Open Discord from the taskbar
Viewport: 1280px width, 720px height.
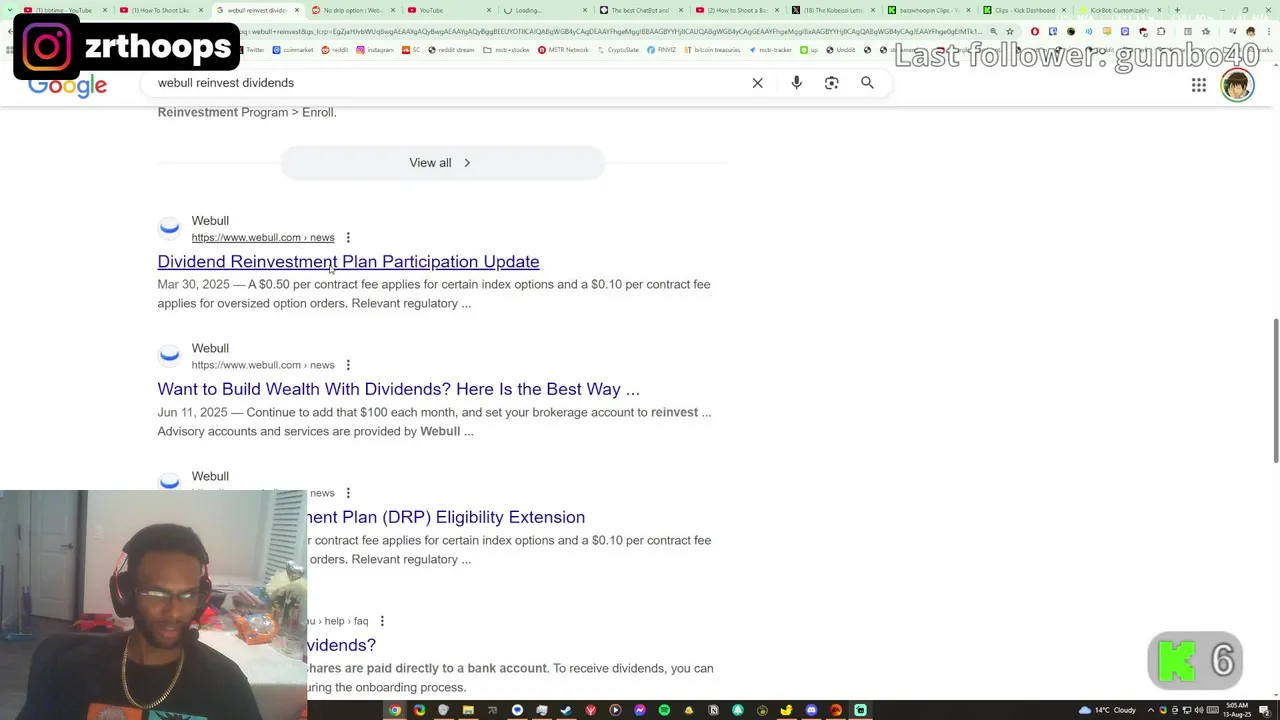[811, 710]
